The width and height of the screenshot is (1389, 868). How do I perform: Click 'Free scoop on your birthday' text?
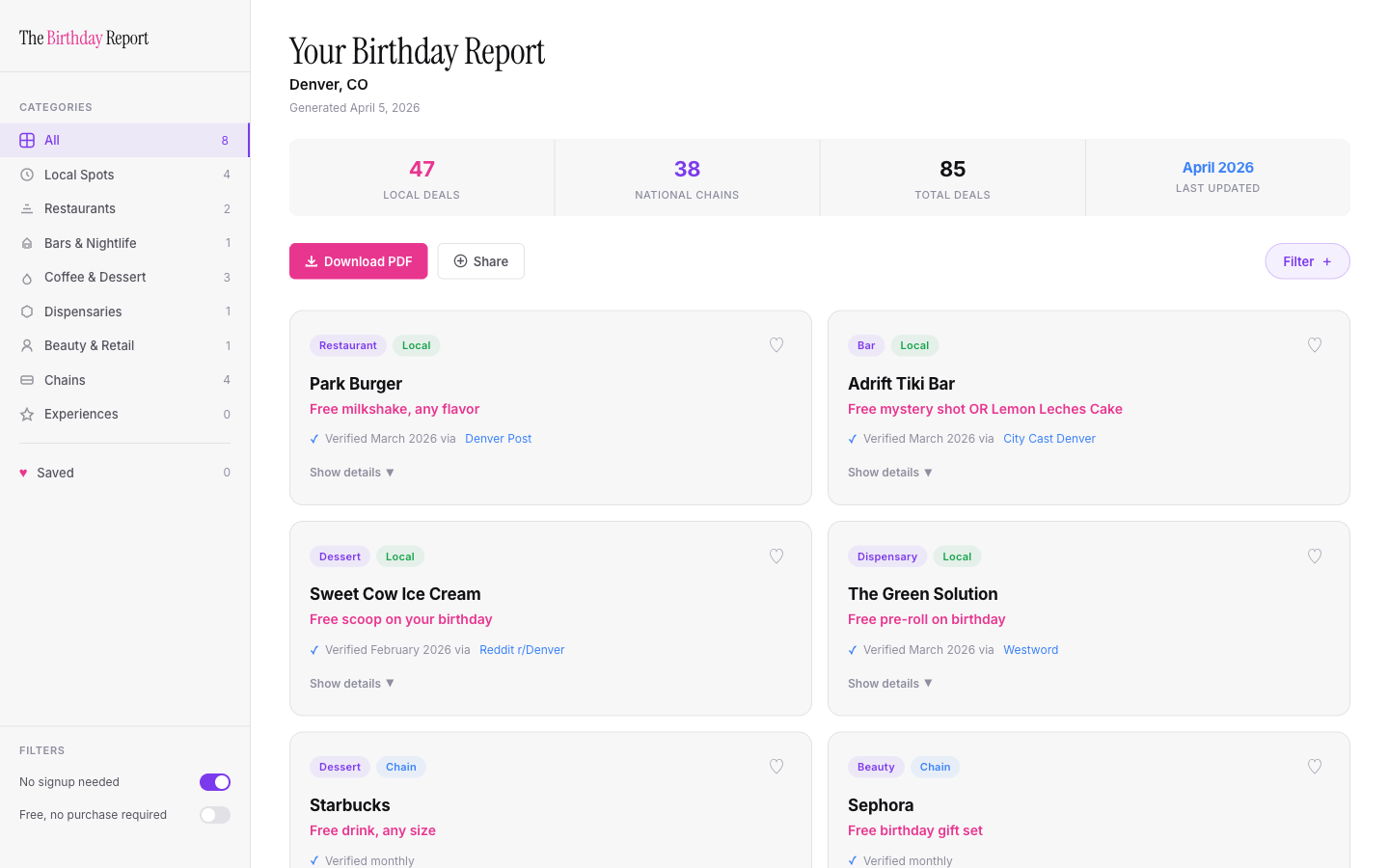pos(401,619)
